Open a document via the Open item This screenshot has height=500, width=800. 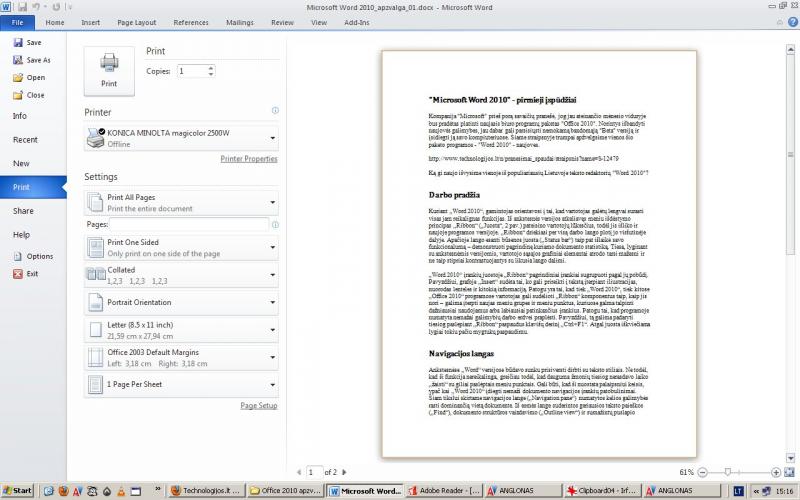(29, 78)
